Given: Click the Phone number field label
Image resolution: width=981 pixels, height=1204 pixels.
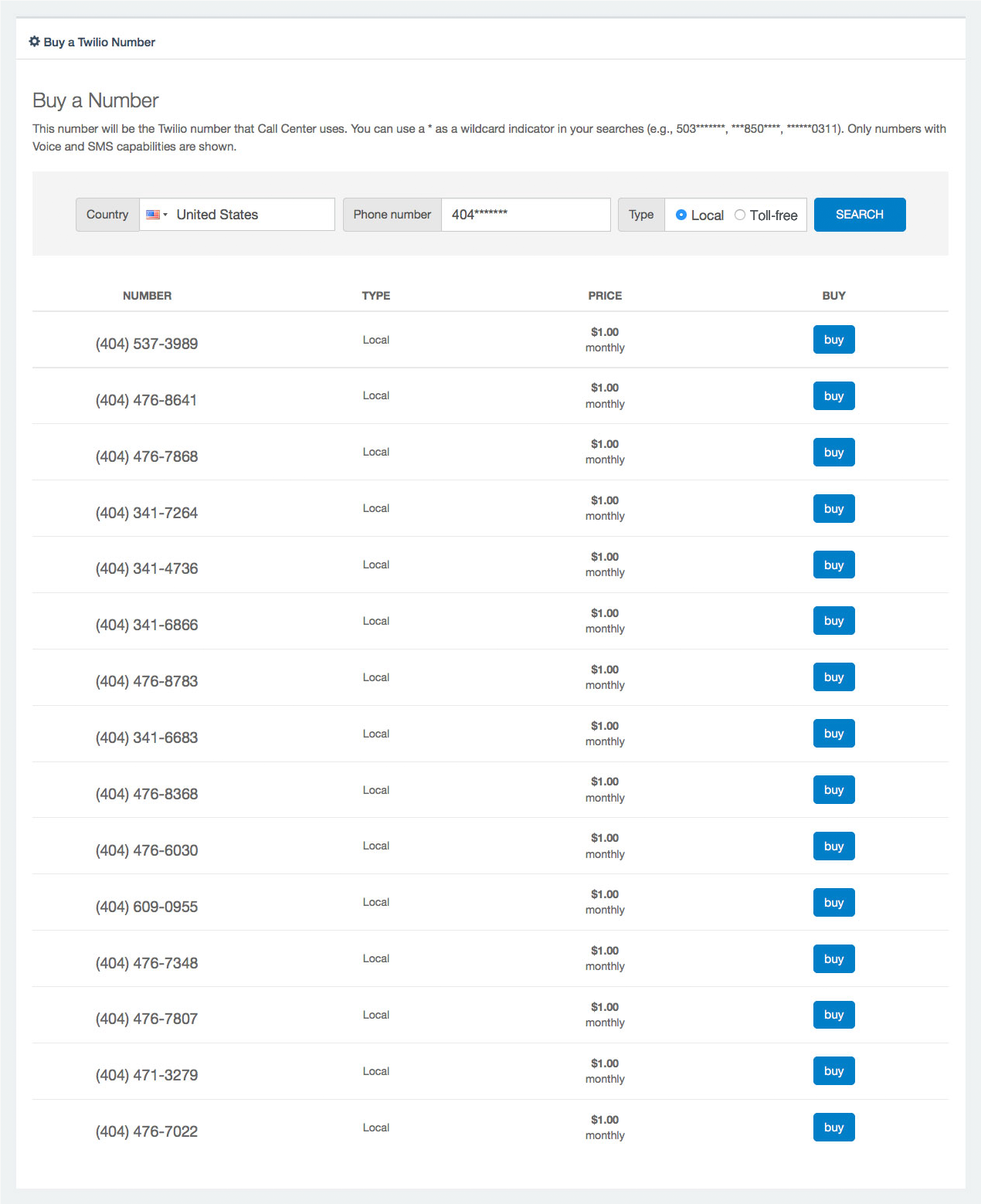Looking at the screenshot, I should (392, 215).
